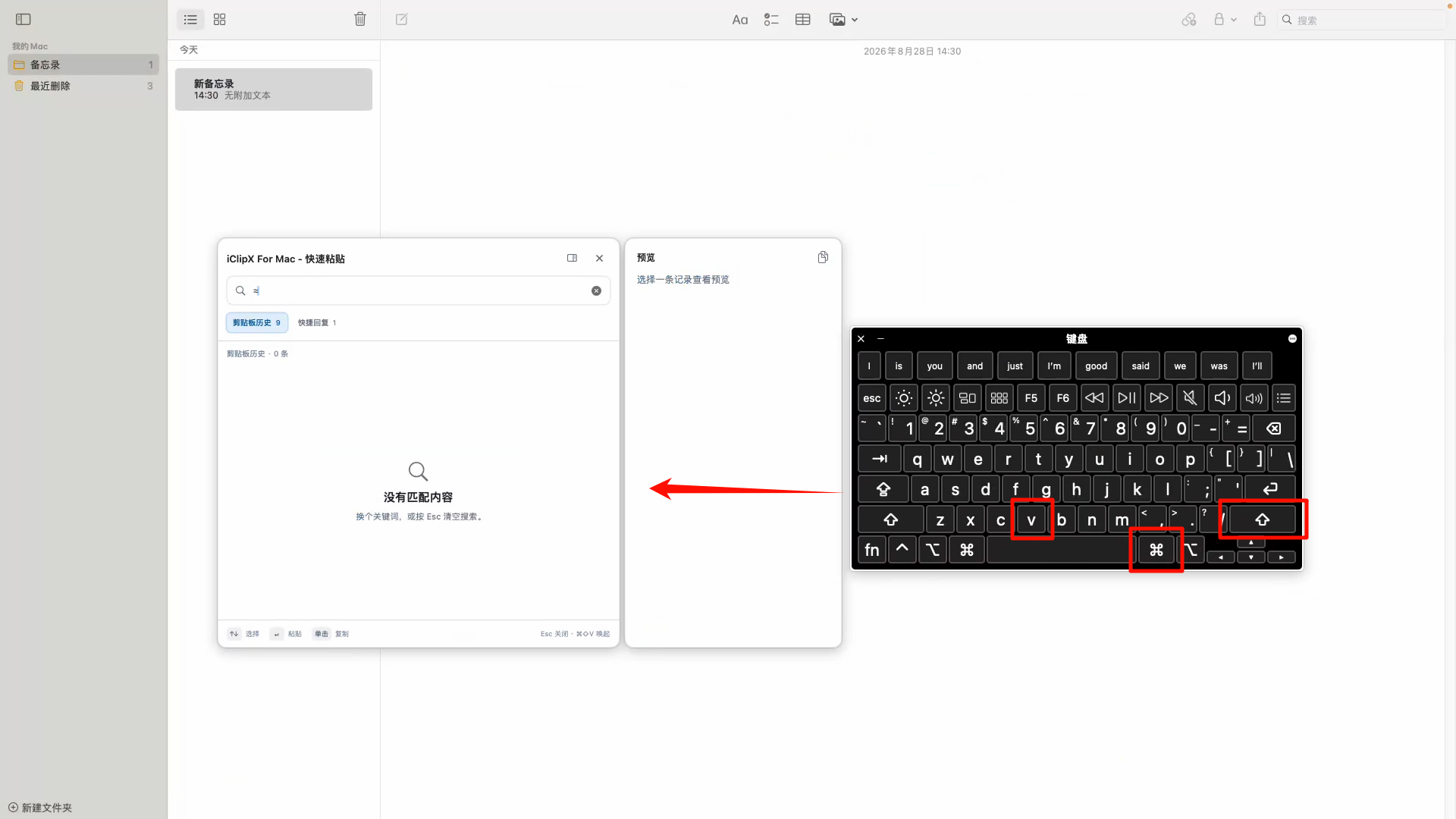1456x819 pixels.
Task: Open the lock note dropdown
Action: pyautogui.click(x=1225, y=20)
